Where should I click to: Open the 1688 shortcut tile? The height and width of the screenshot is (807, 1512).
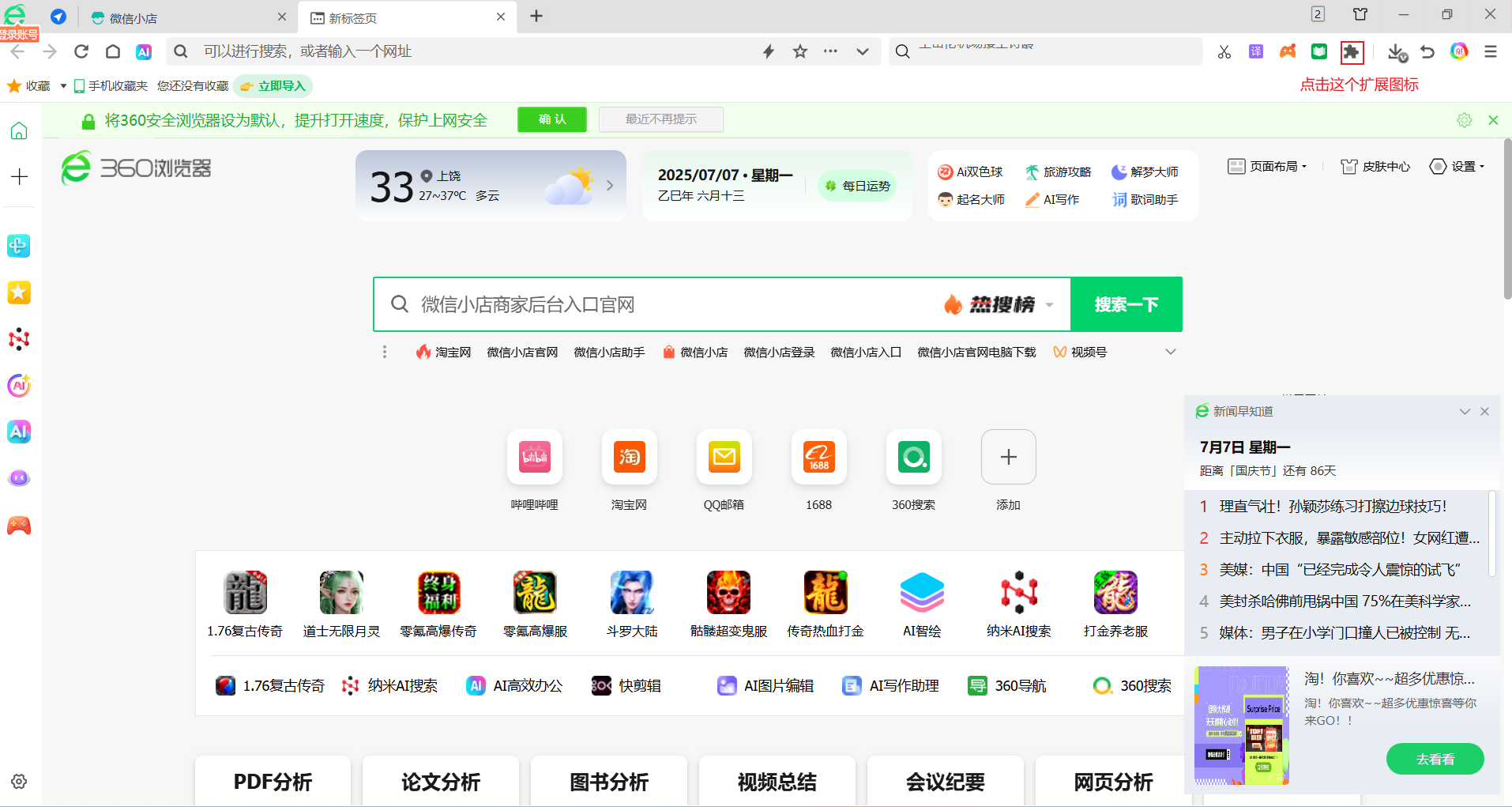tap(819, 457)
